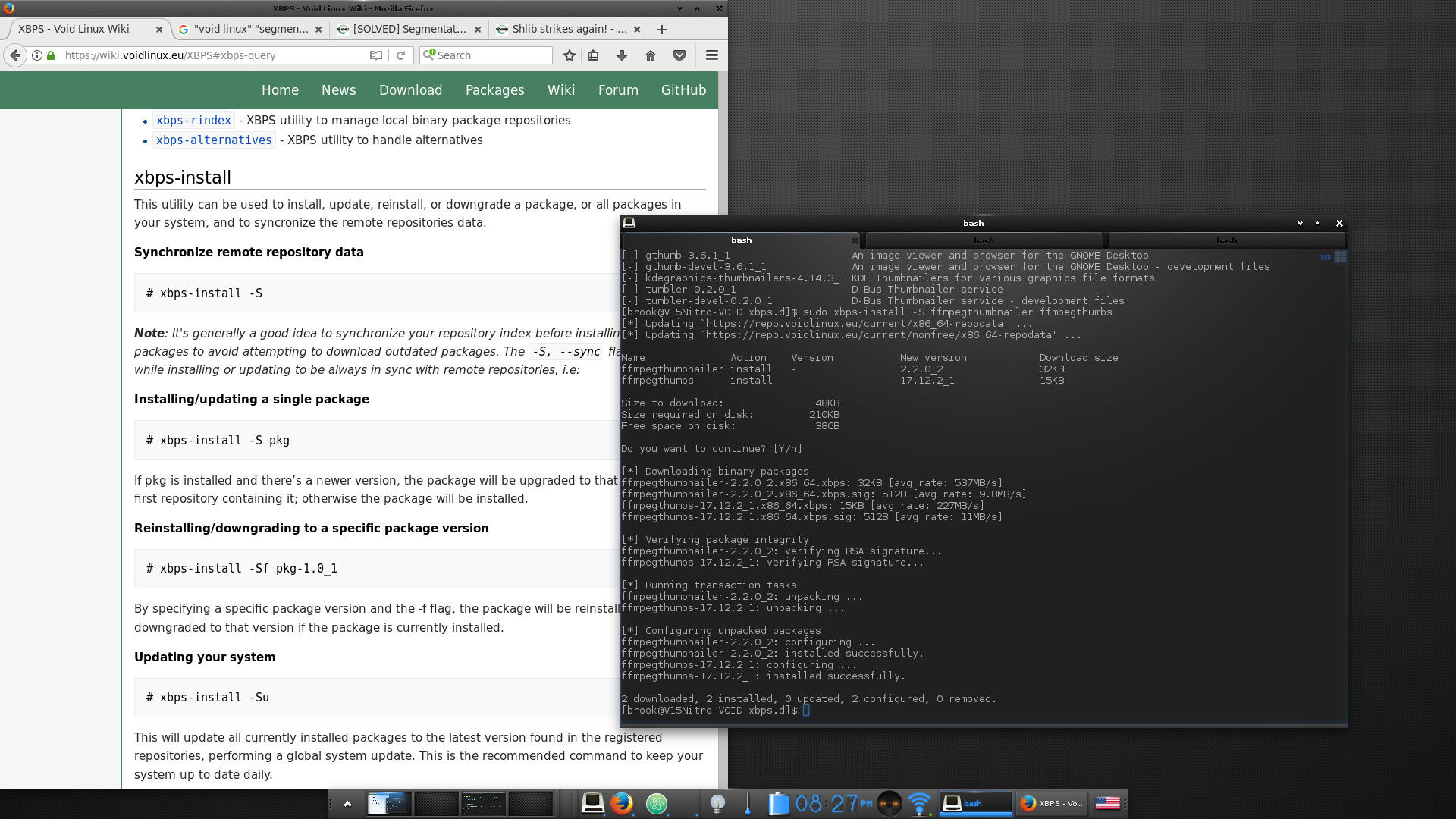Open a new Firefox tab with the plus

pos(662,30)
